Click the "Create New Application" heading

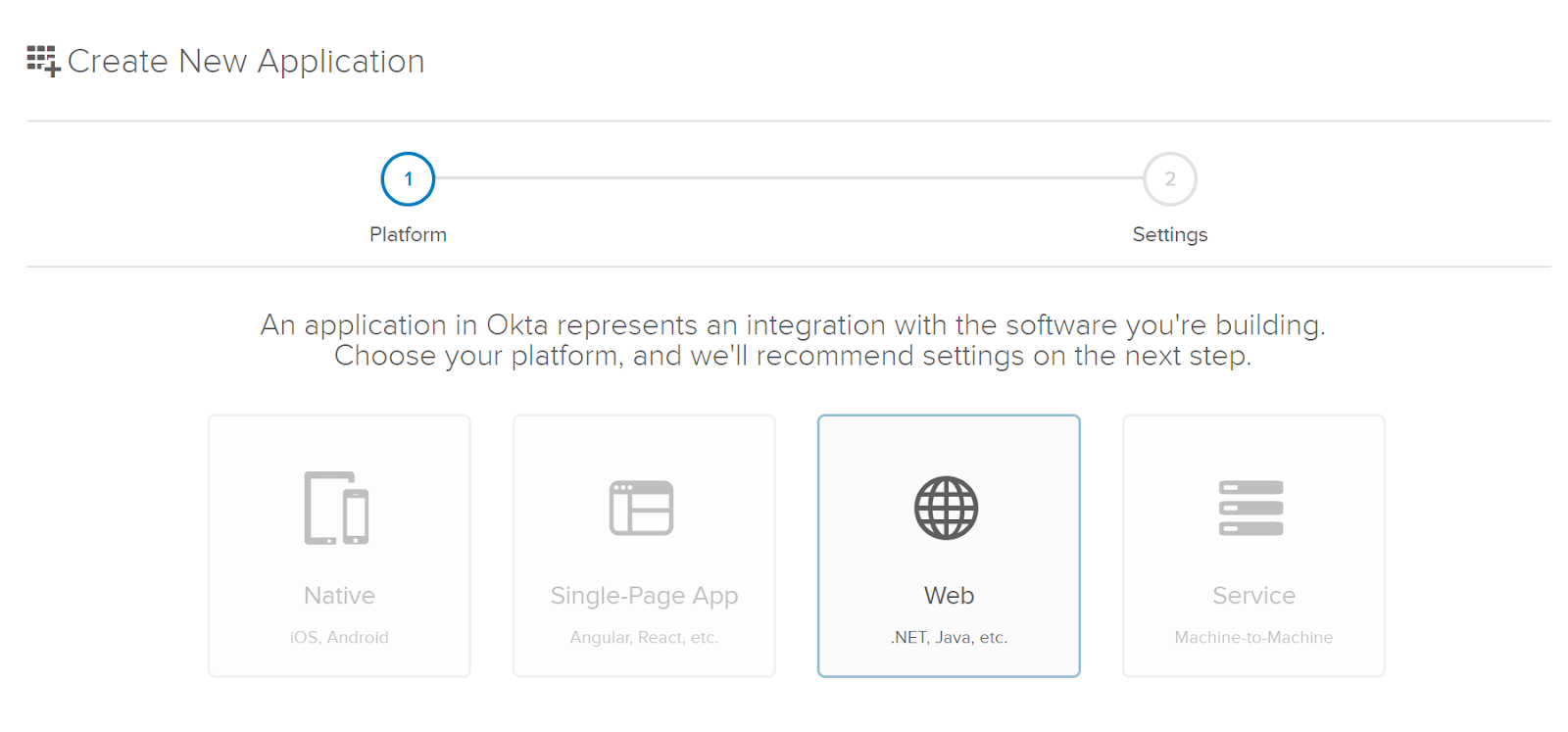click(x=246, y=62)
